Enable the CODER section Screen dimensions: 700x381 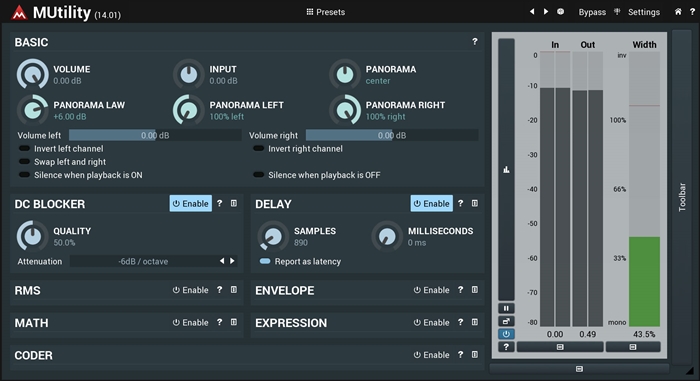pyautogui.click(x=432, y=355)
